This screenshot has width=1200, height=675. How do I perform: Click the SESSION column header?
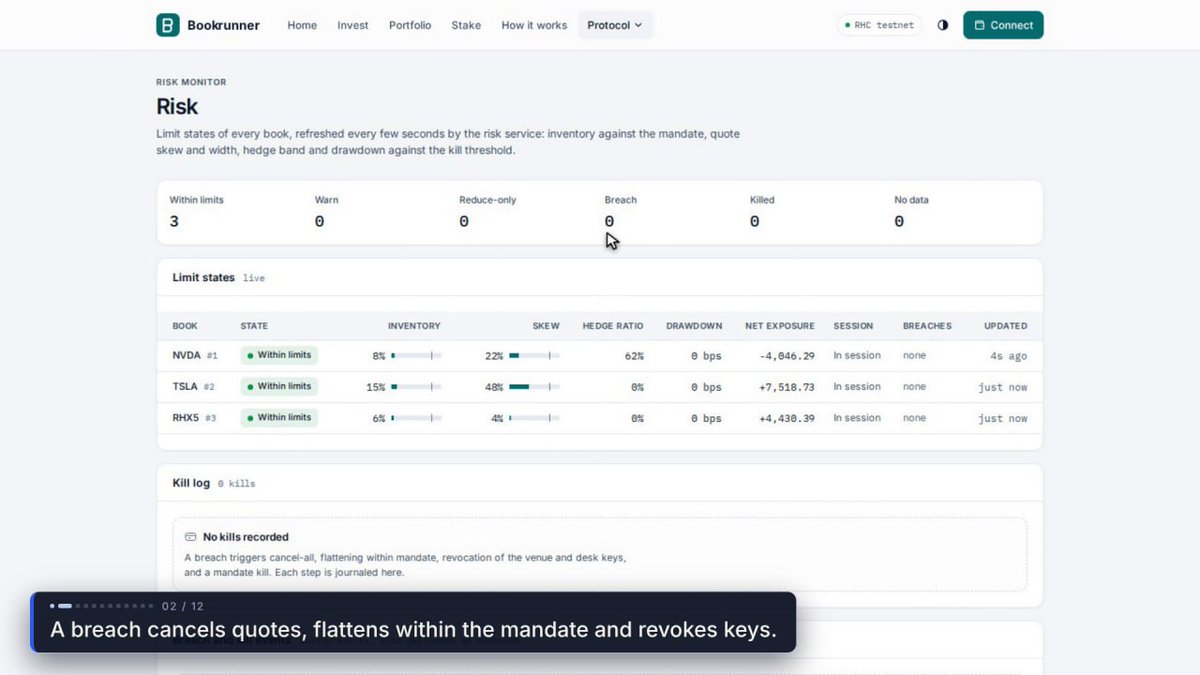click(853, 326)
